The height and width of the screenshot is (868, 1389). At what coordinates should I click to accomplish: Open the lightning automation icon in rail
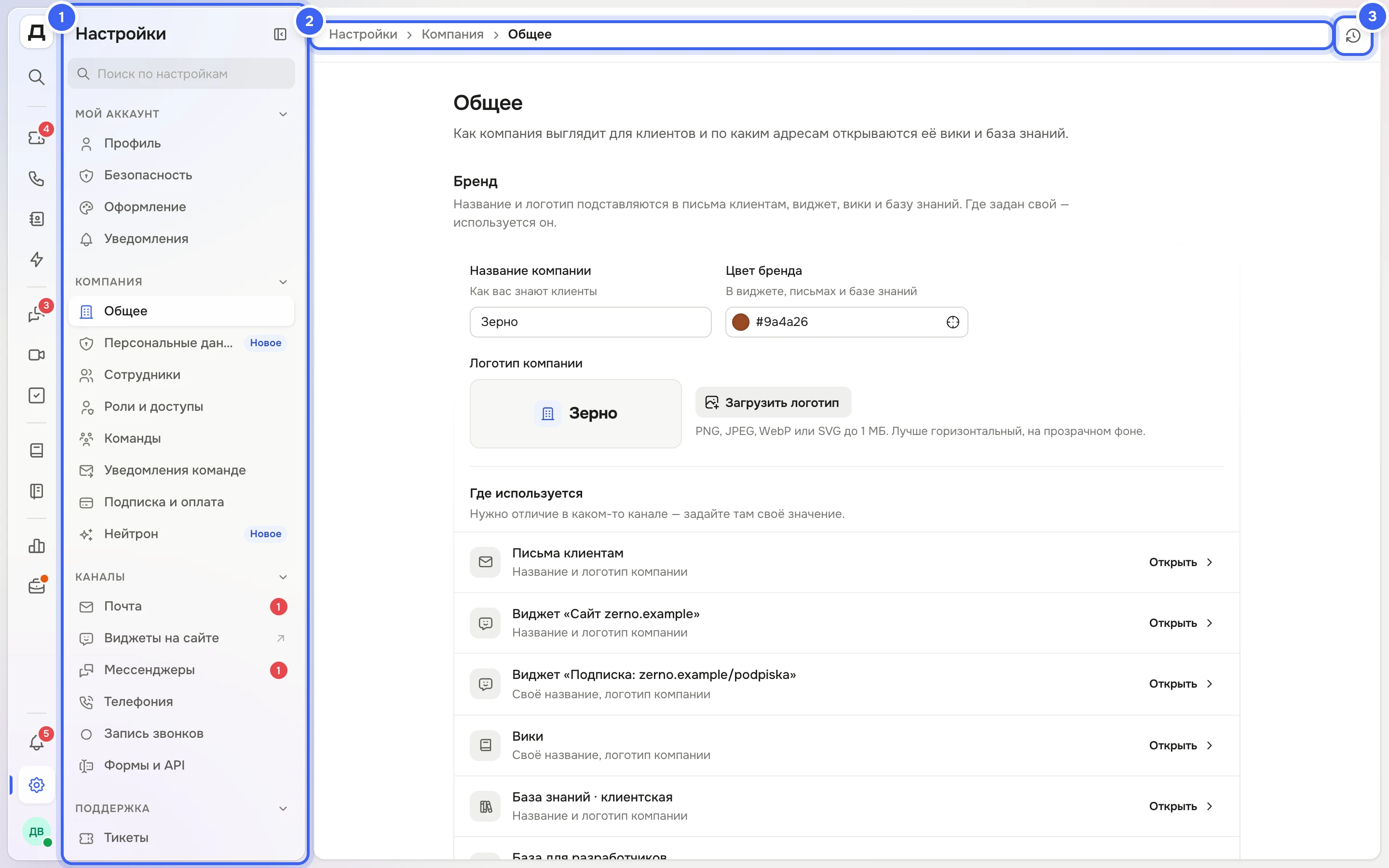[37, 259]
